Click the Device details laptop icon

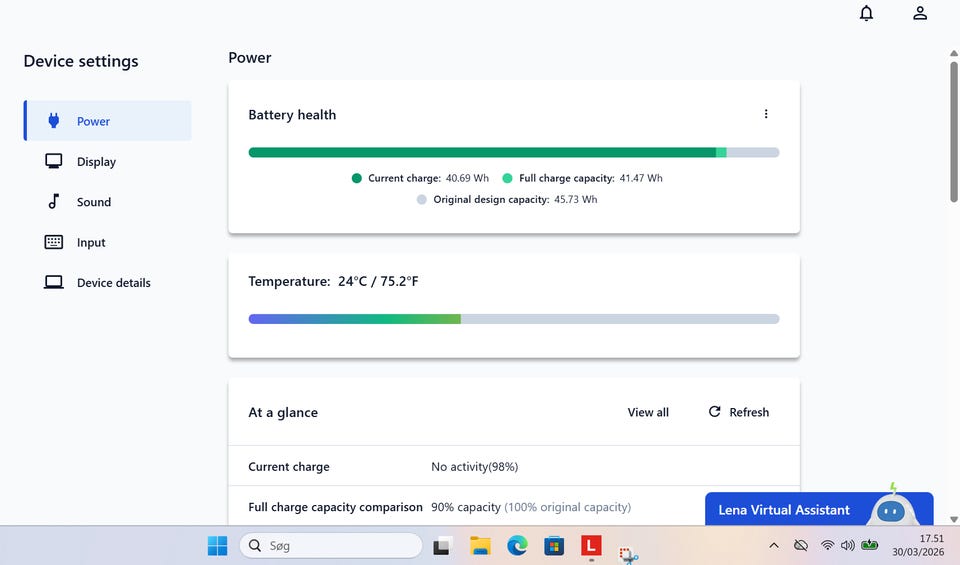click(54, 282)
